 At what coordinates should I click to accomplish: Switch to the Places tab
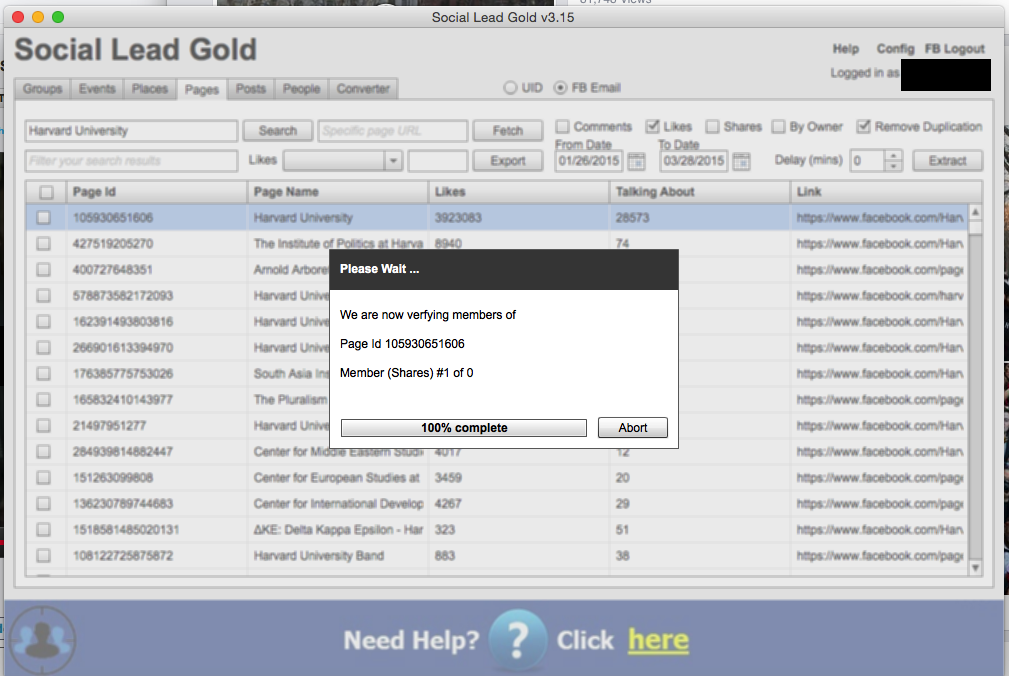tap(150, 88)
